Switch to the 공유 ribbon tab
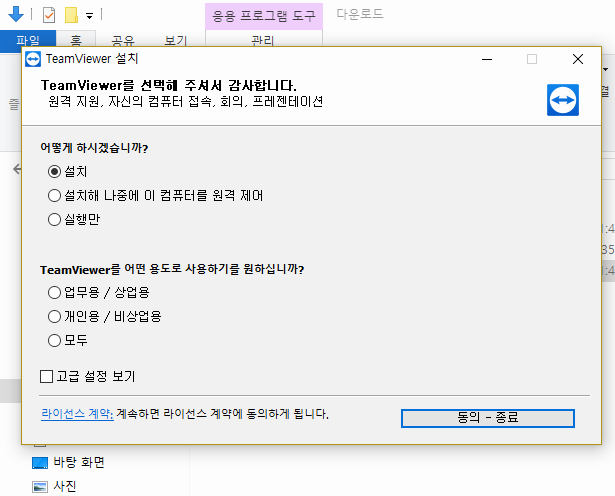 coord(123,41)
